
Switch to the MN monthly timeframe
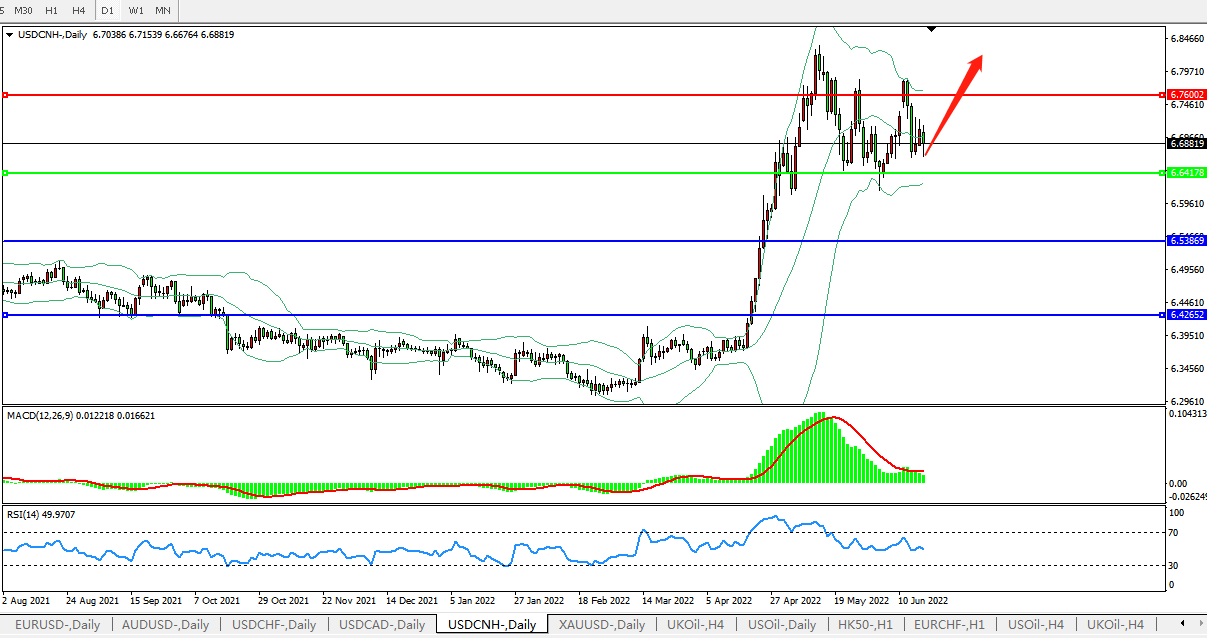[x=162, y=10]
